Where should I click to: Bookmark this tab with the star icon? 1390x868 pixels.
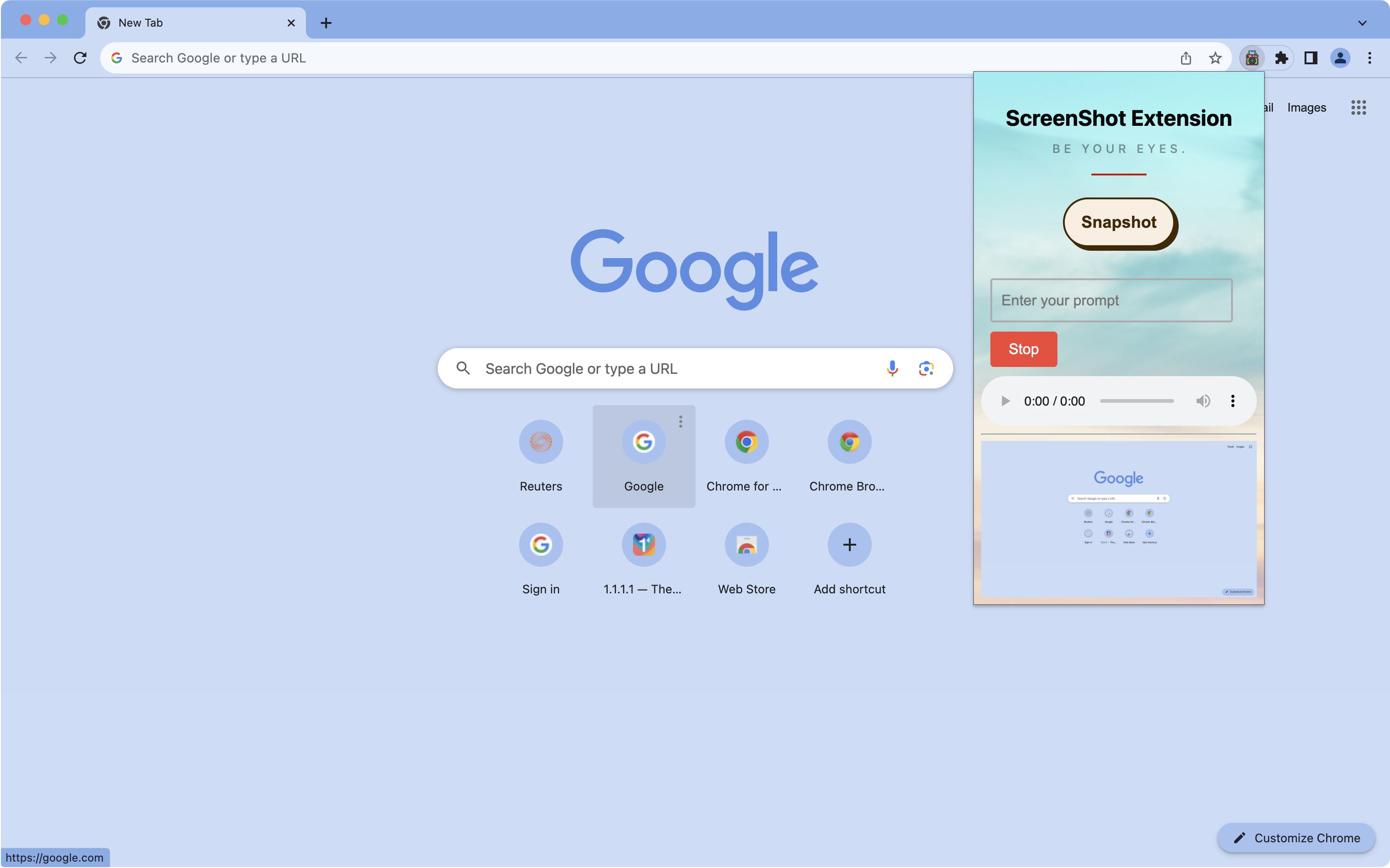coord(1215,58)
